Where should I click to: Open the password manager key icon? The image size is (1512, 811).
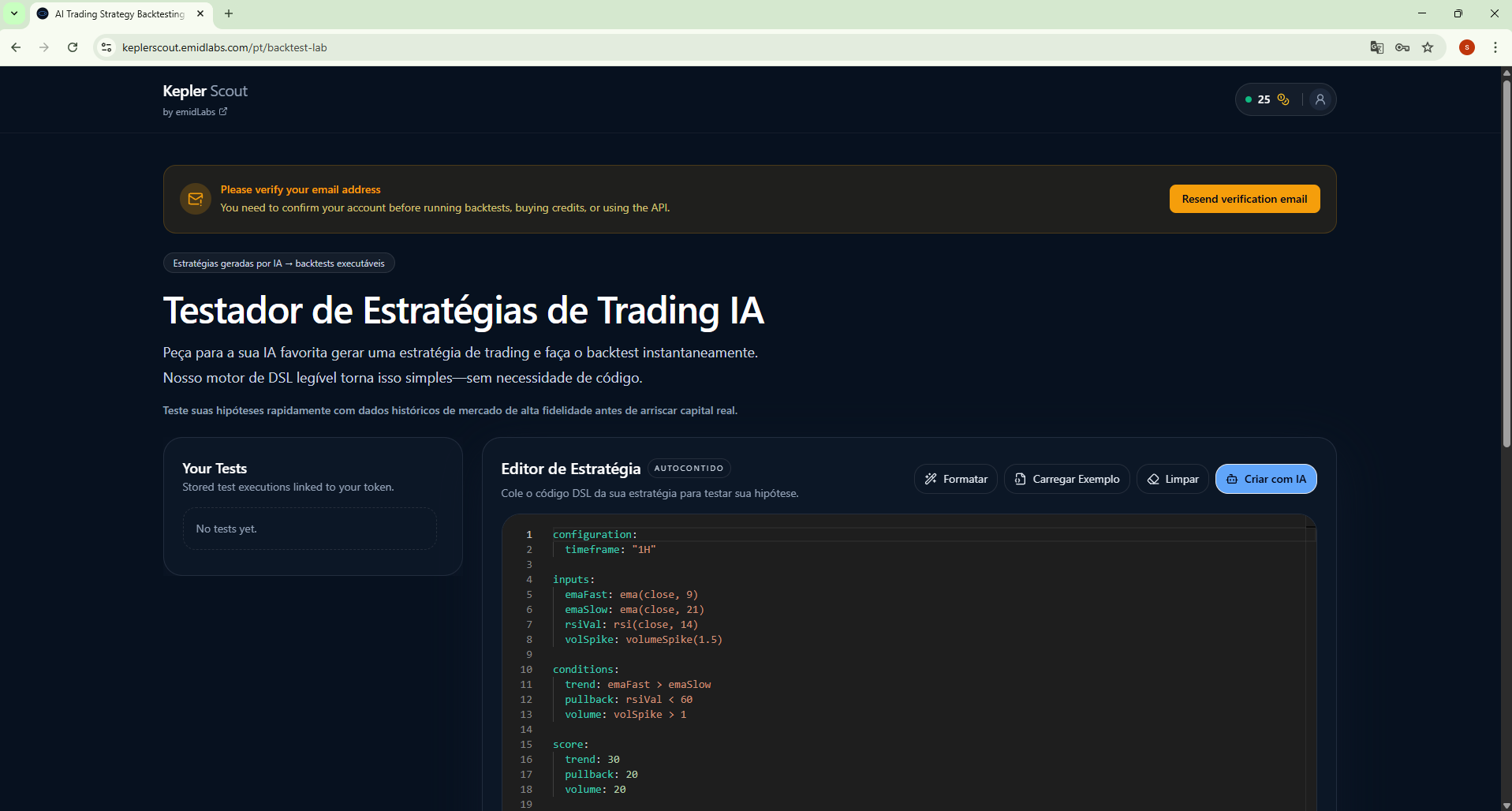coord(1402,47)
